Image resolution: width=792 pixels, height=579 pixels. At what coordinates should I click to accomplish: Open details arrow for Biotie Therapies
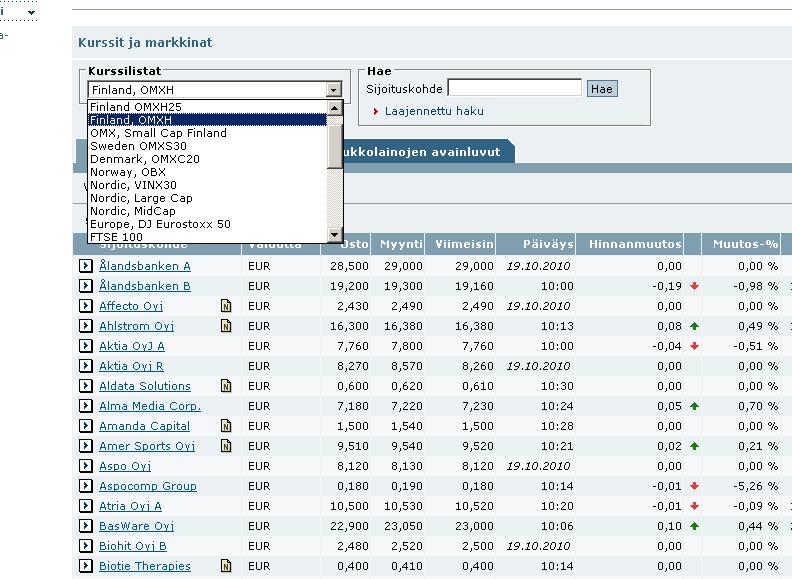(86, 566)
